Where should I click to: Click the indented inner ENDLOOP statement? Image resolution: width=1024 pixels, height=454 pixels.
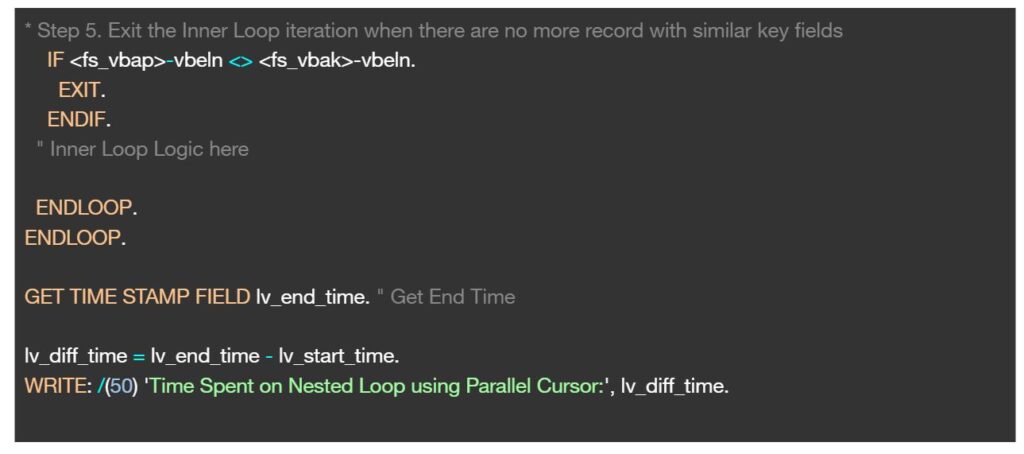(84, 208)
